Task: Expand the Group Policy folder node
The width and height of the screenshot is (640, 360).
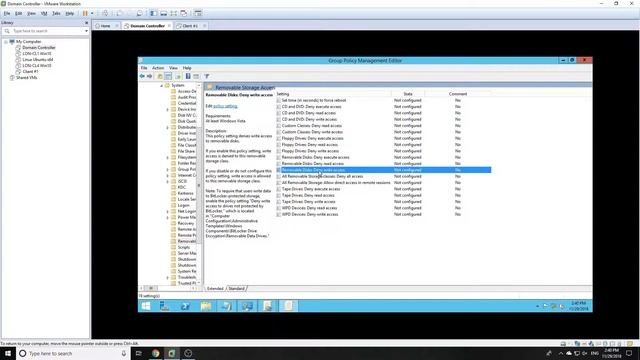Action: (167, 169)
